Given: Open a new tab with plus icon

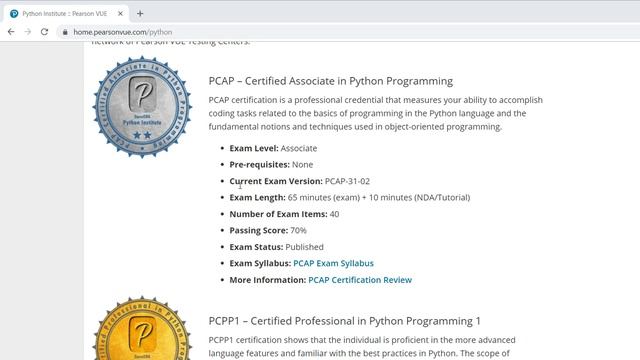Looking at the screenshot, I should 140,13.
